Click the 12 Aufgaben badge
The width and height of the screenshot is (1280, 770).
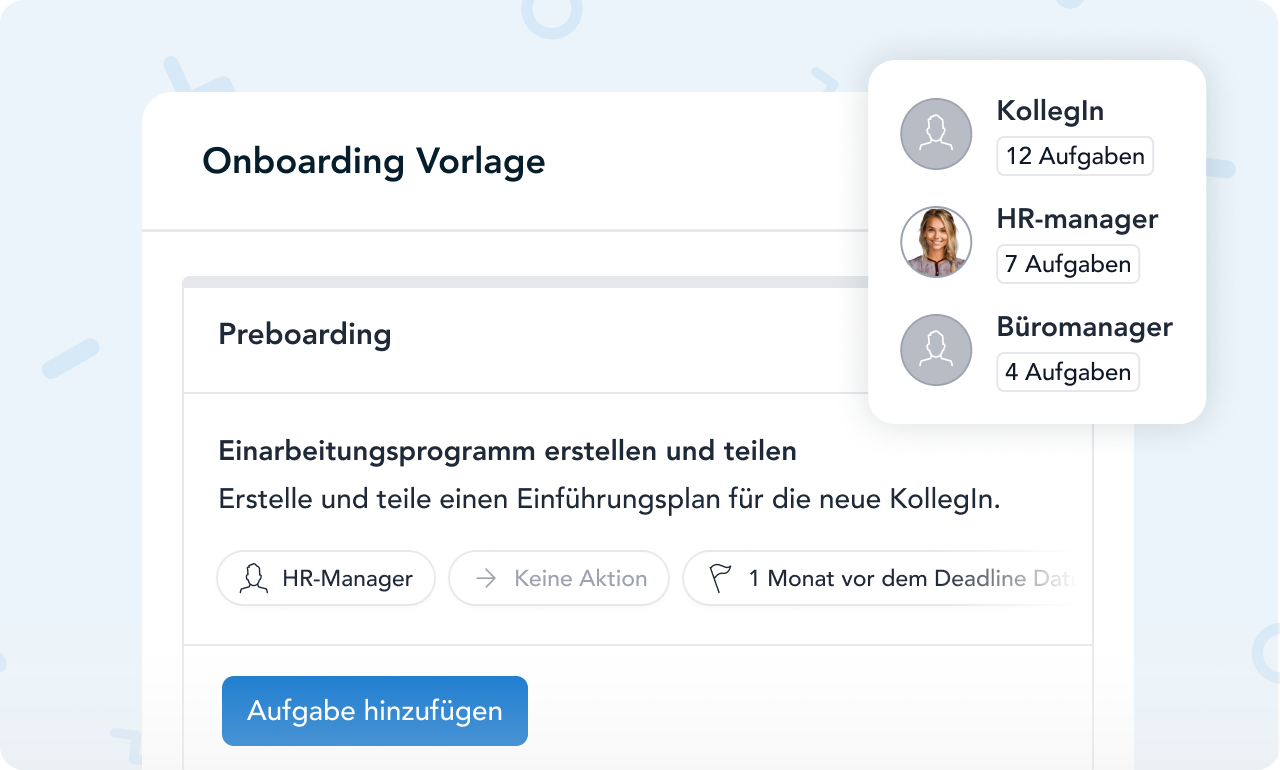(1075, 156)
